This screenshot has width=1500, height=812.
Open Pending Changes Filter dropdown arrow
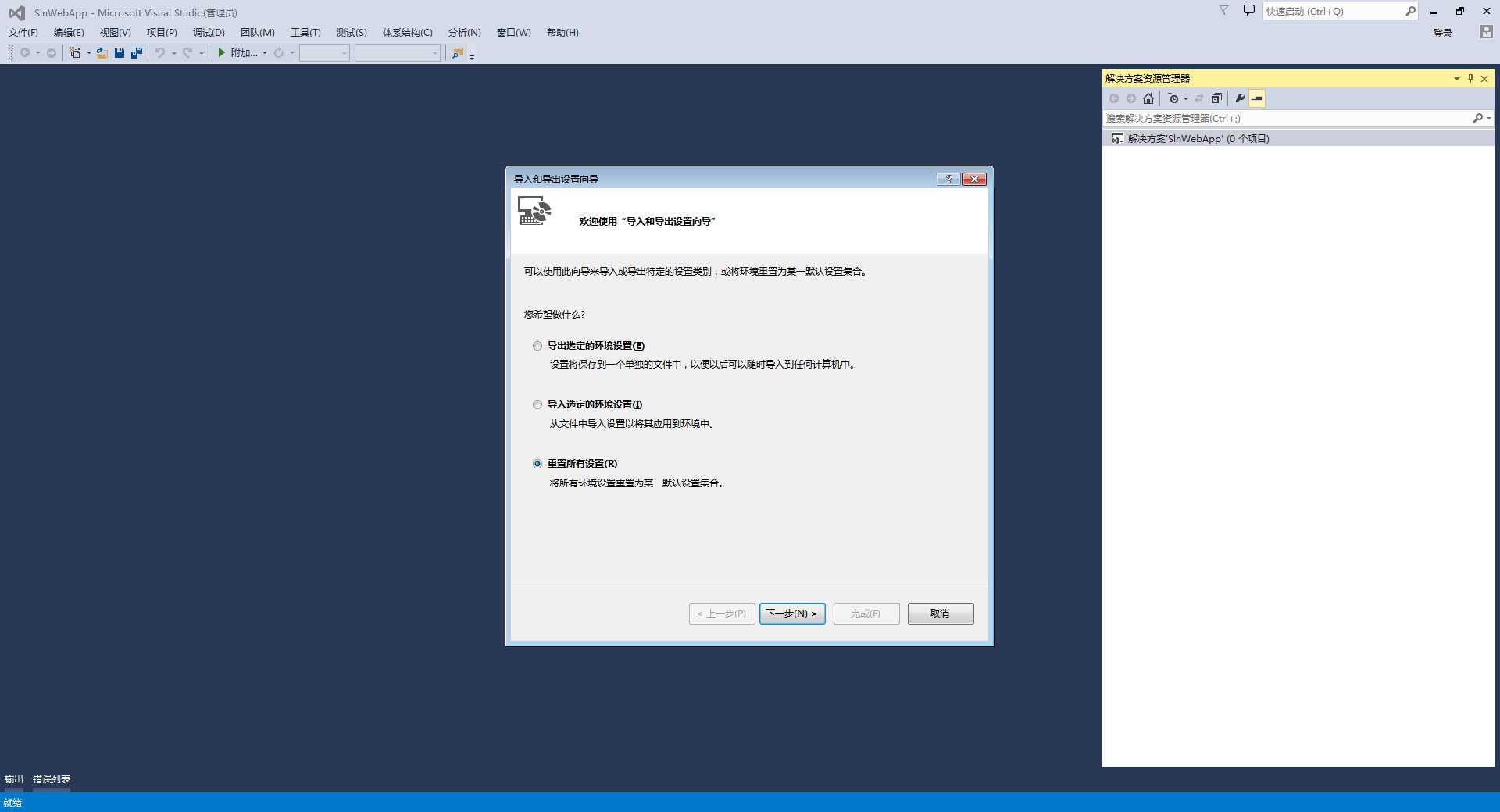coord(1186,98)
